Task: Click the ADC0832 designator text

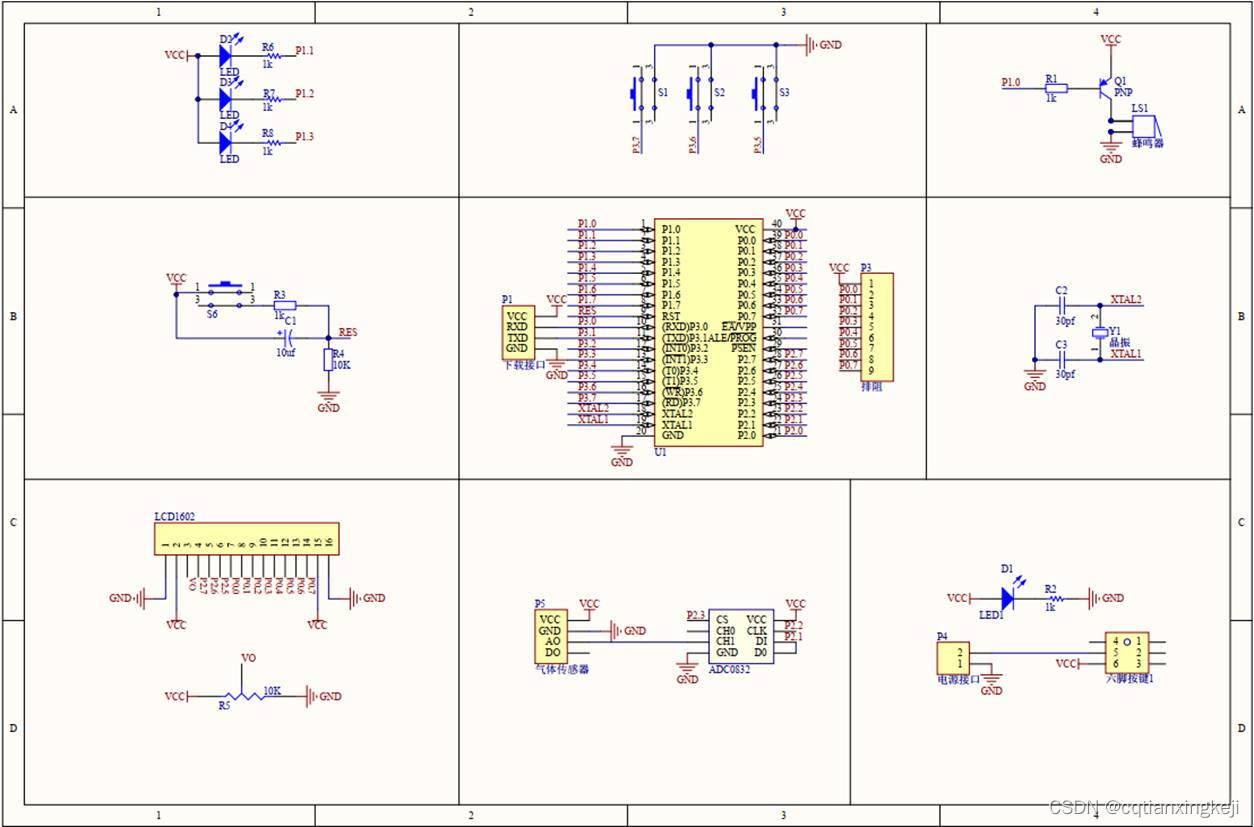Action: (731, 668)
